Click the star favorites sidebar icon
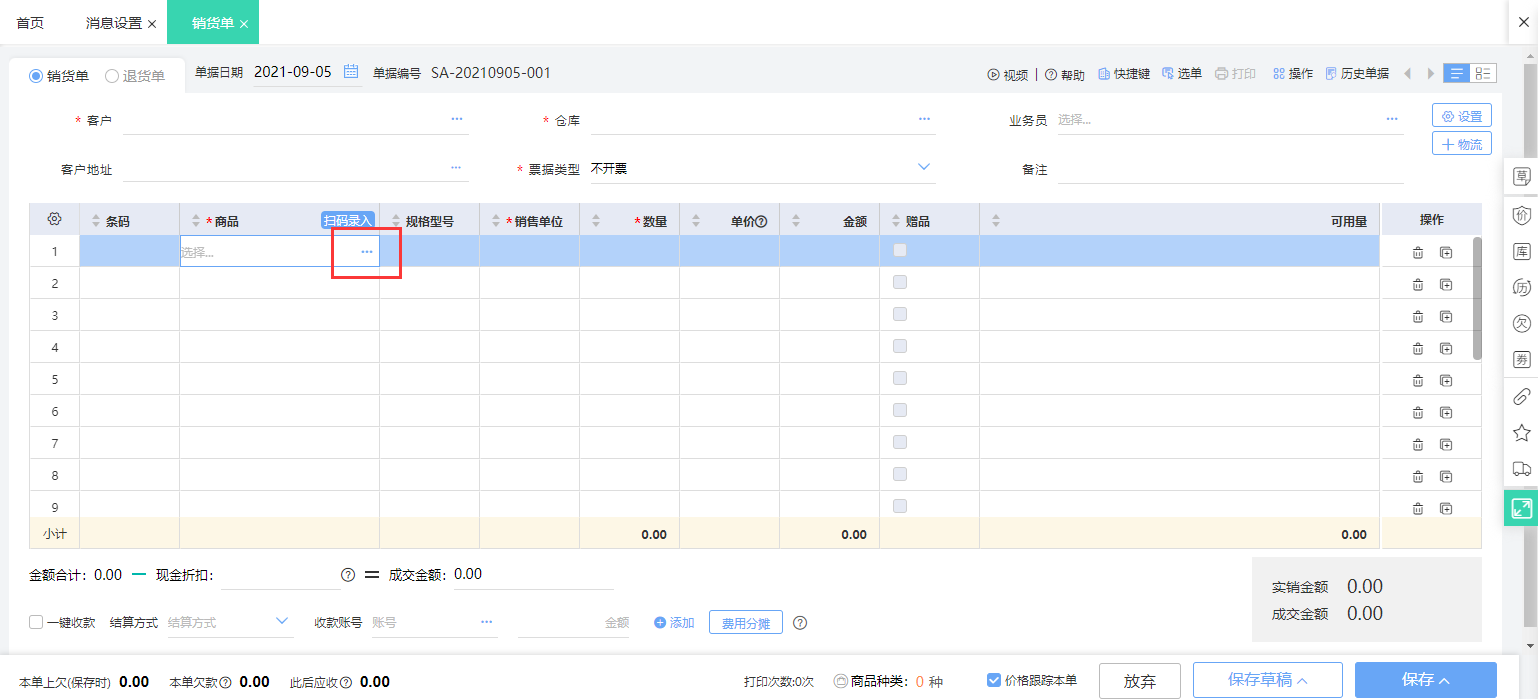 pos(1522,433)
